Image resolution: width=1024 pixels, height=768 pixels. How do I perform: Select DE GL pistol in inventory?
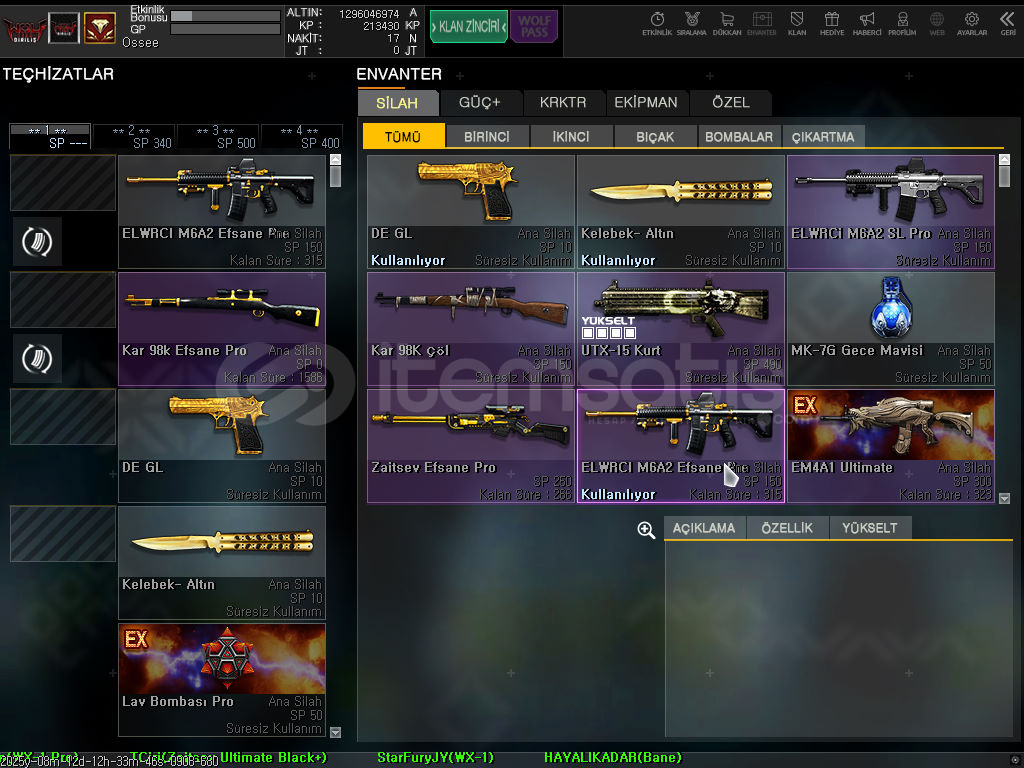point(471,212)
